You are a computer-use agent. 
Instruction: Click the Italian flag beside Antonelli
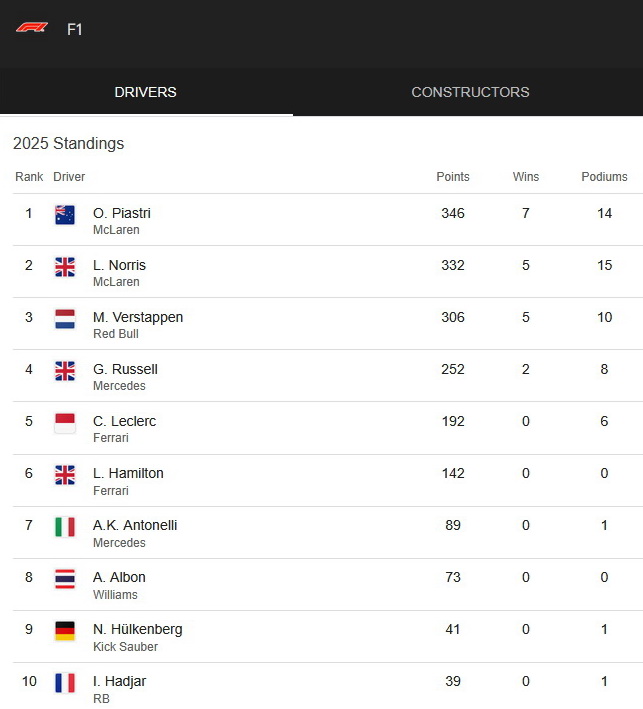(65, 526)
